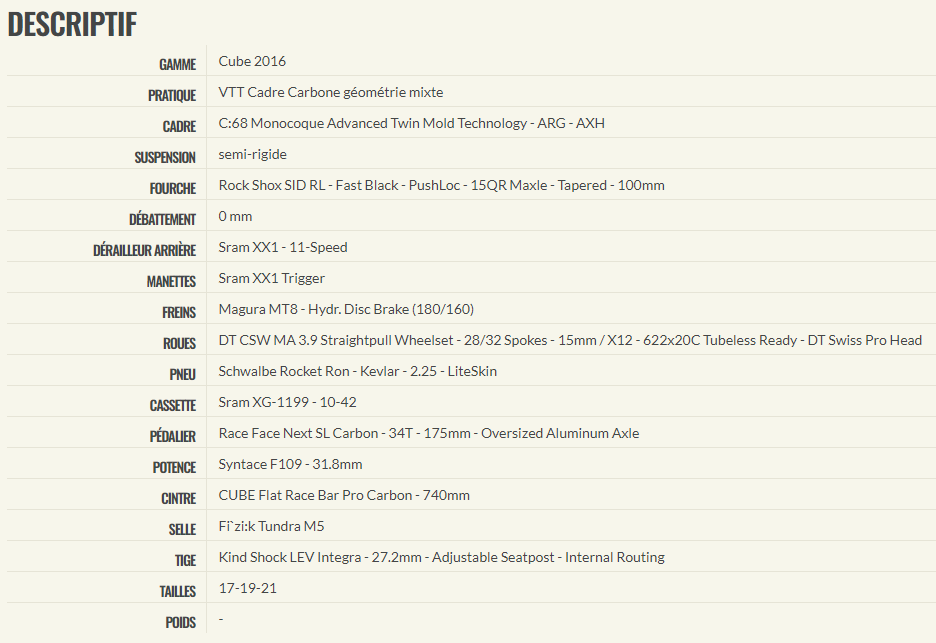Select the PRATIQUE row label

click(172, 96)
